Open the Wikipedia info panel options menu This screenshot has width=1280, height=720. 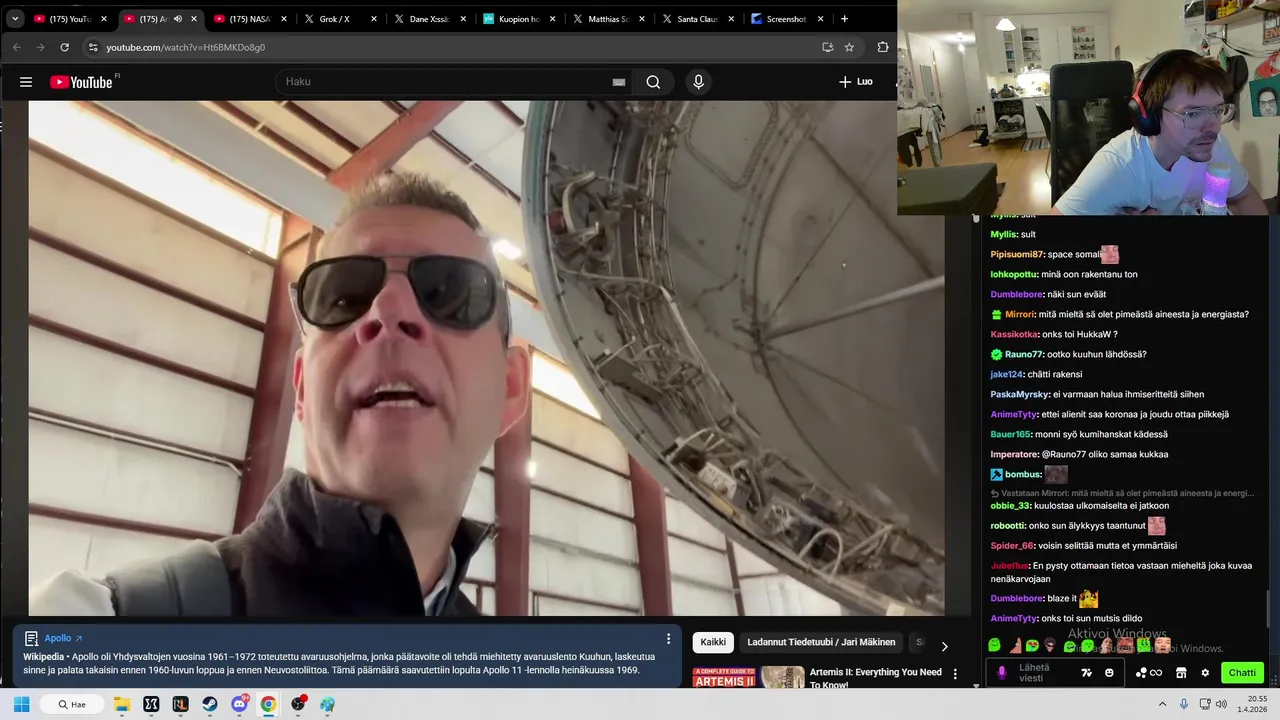click(668, 638)
